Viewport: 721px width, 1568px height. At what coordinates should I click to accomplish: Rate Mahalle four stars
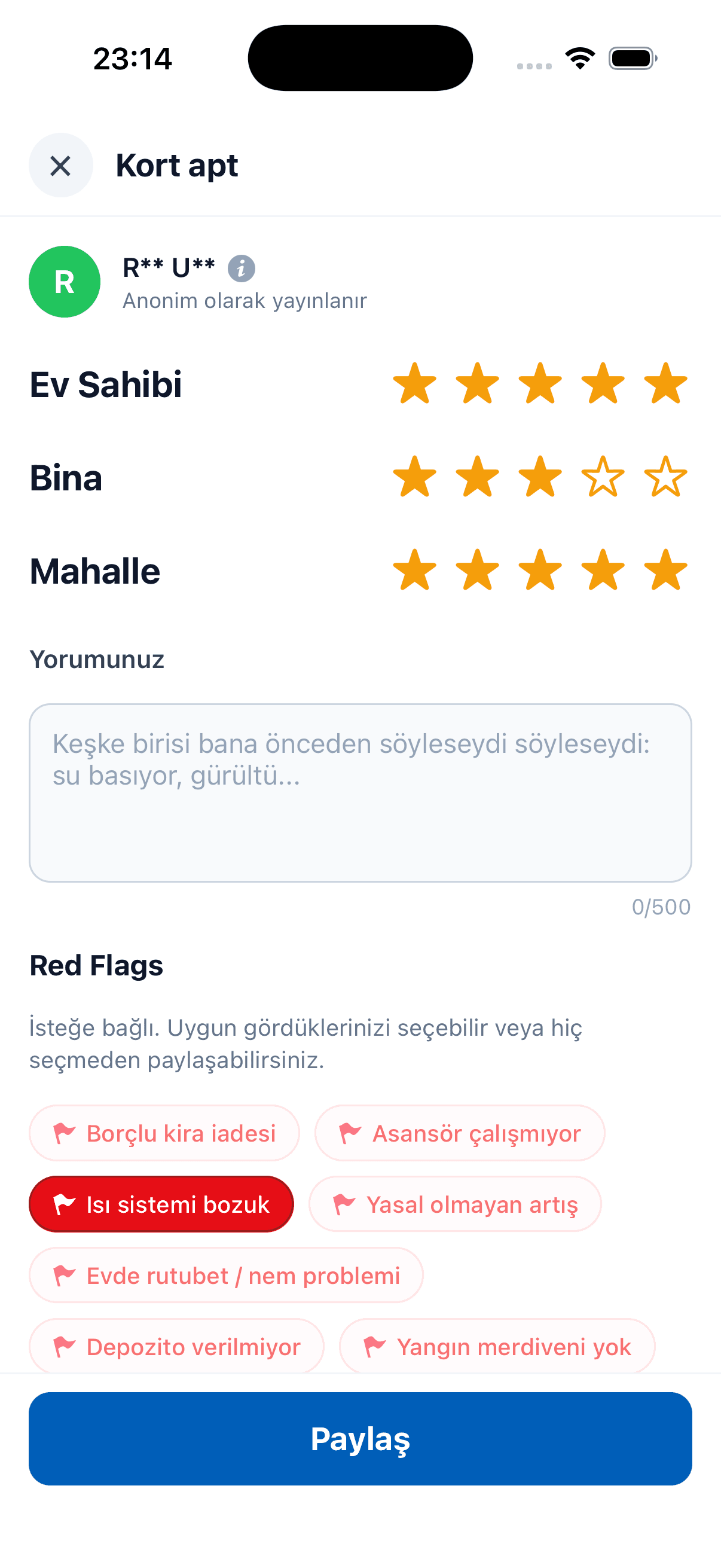pyautogui.click(x=603, y=571)
